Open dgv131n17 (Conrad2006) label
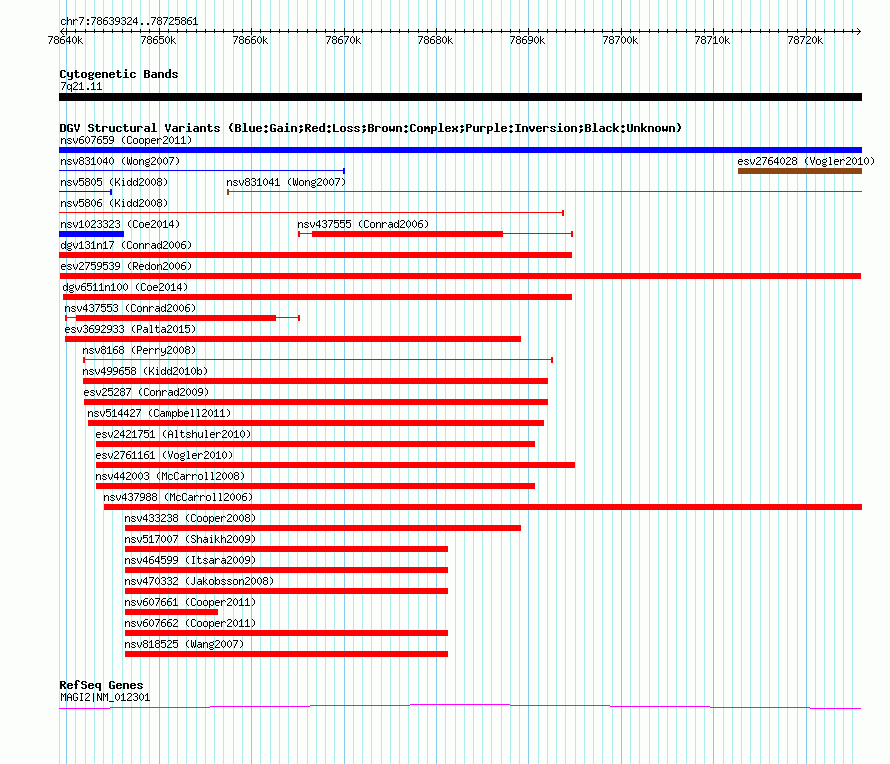The width and height of the screenshot is (890, 764). tap(126, 245)
